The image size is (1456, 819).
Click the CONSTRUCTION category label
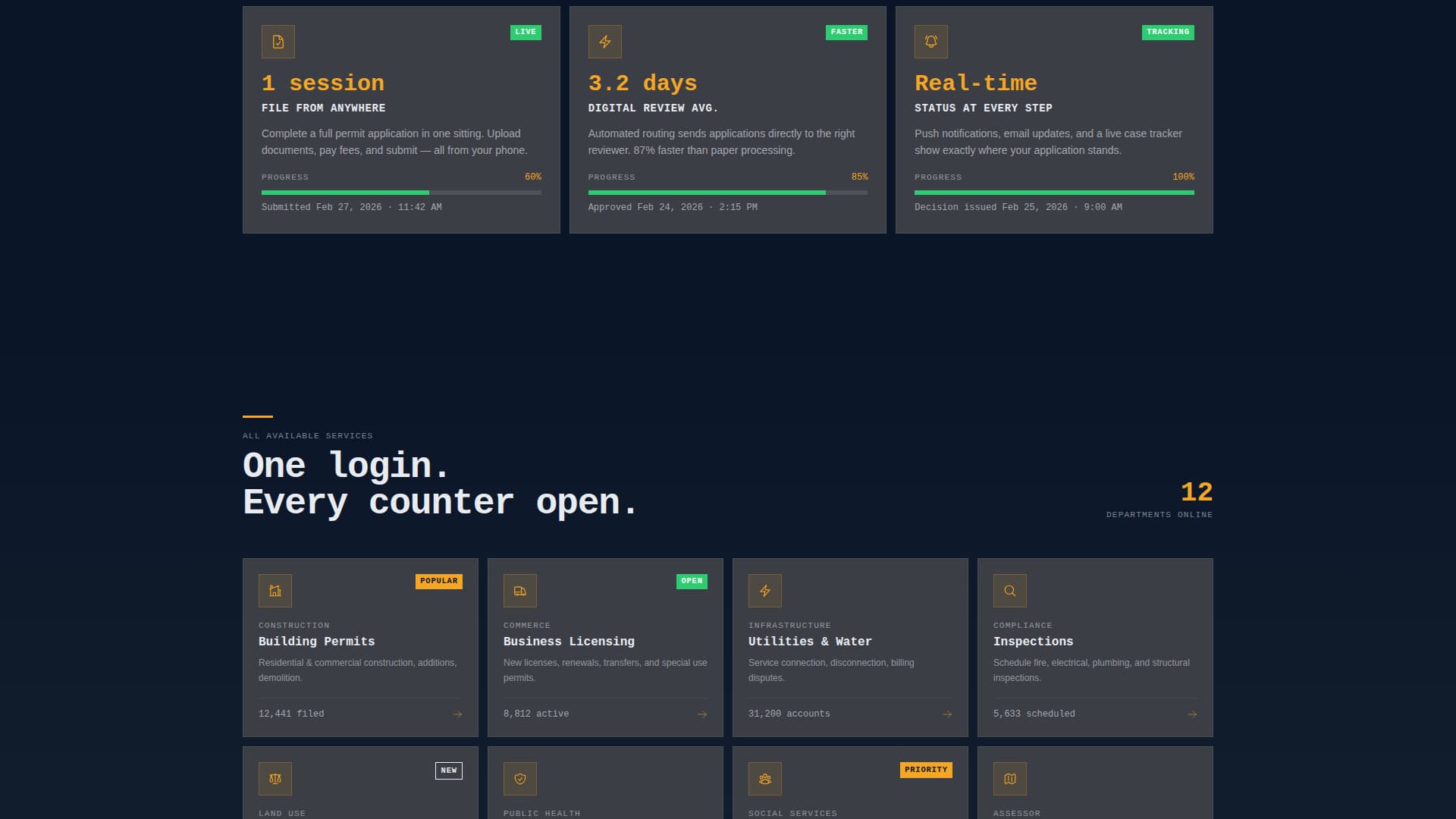[294, 626]
